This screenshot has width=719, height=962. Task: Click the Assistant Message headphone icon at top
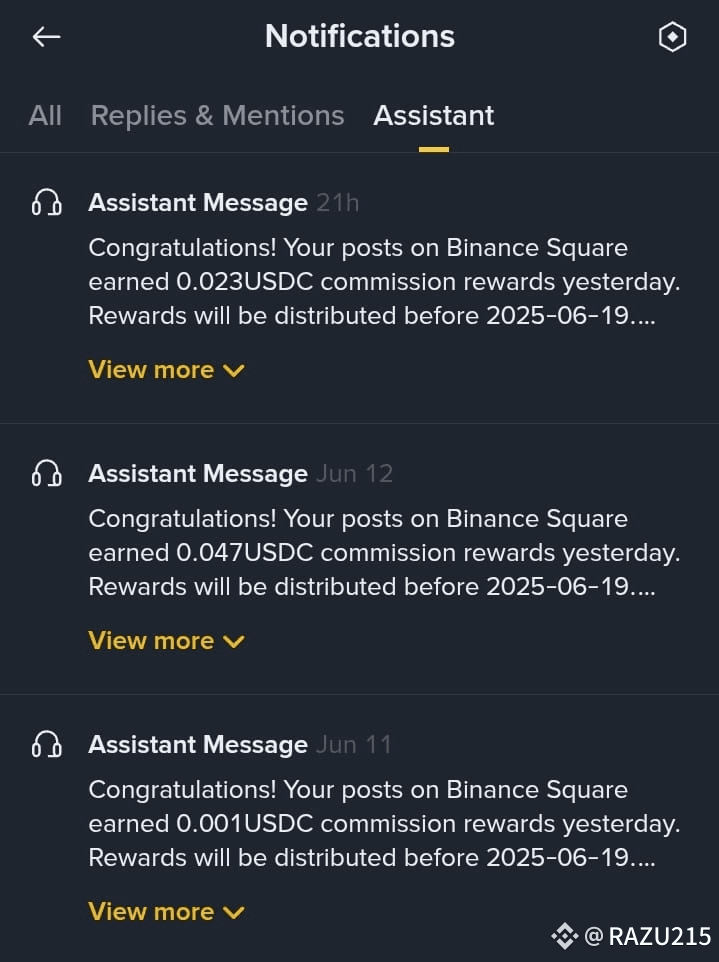[x=46, y=202]
